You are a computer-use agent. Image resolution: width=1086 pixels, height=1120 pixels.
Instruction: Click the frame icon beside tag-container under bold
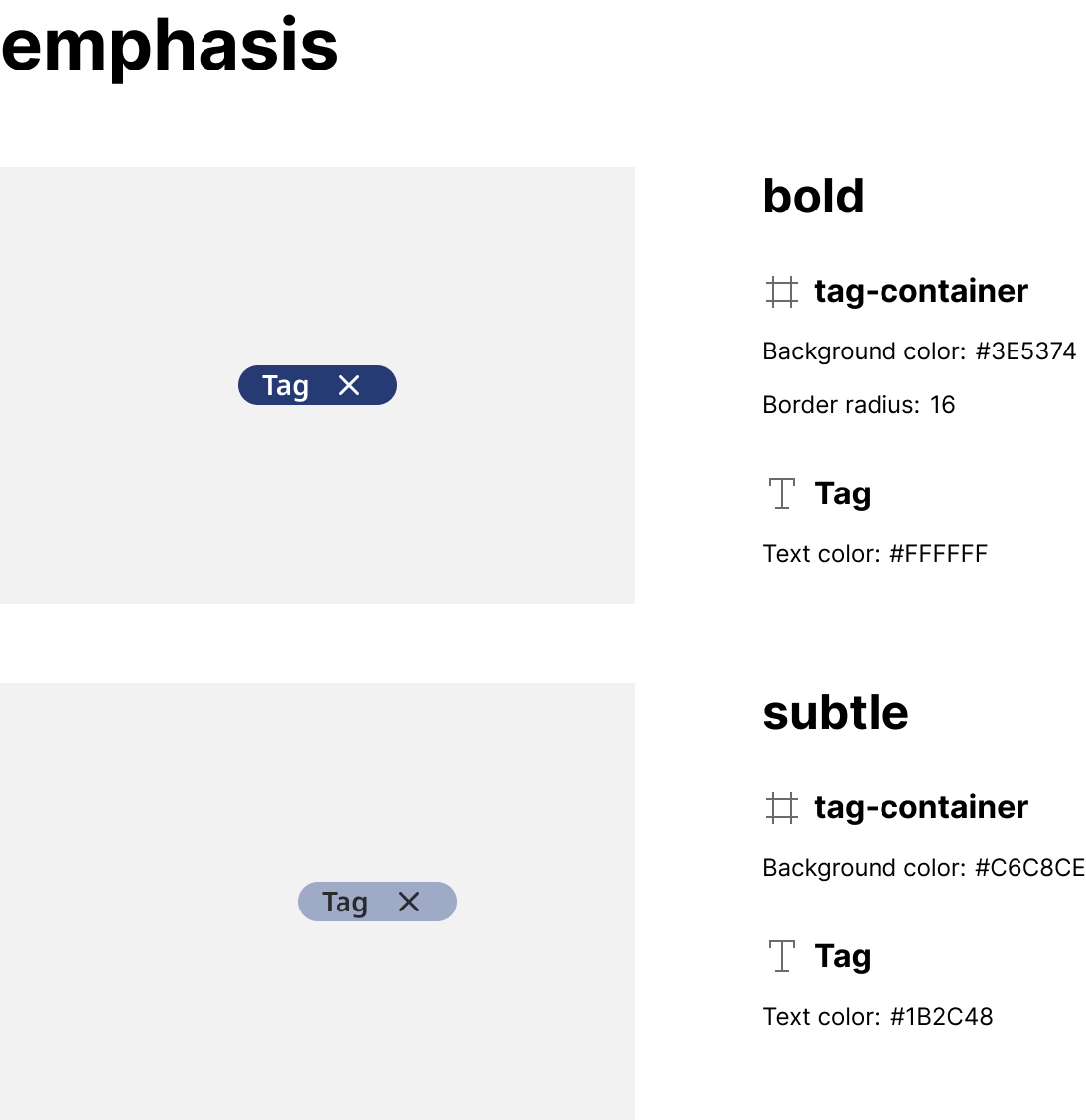(x=782, y=292)
